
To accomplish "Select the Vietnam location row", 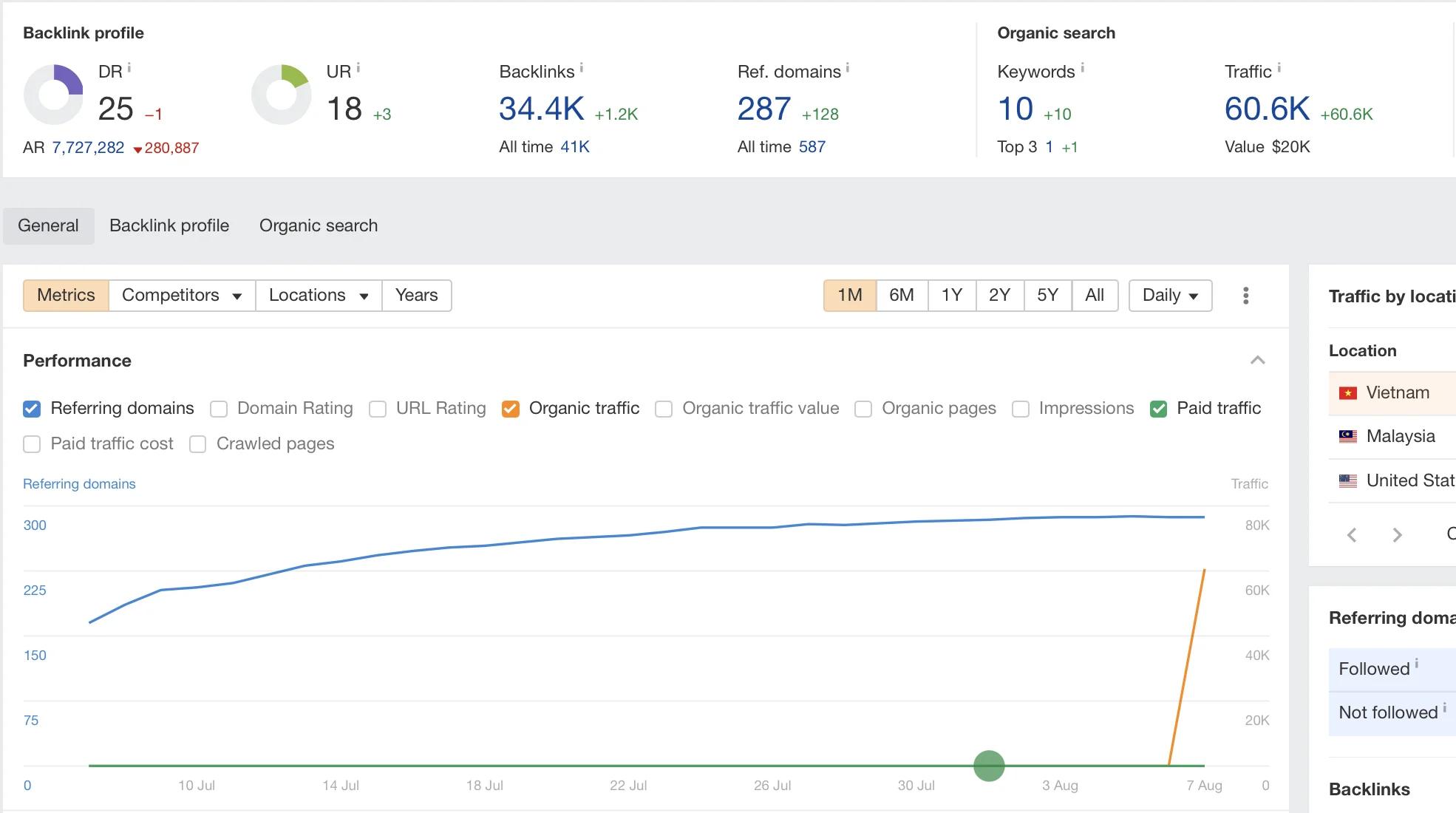I will click(1392, 393).
